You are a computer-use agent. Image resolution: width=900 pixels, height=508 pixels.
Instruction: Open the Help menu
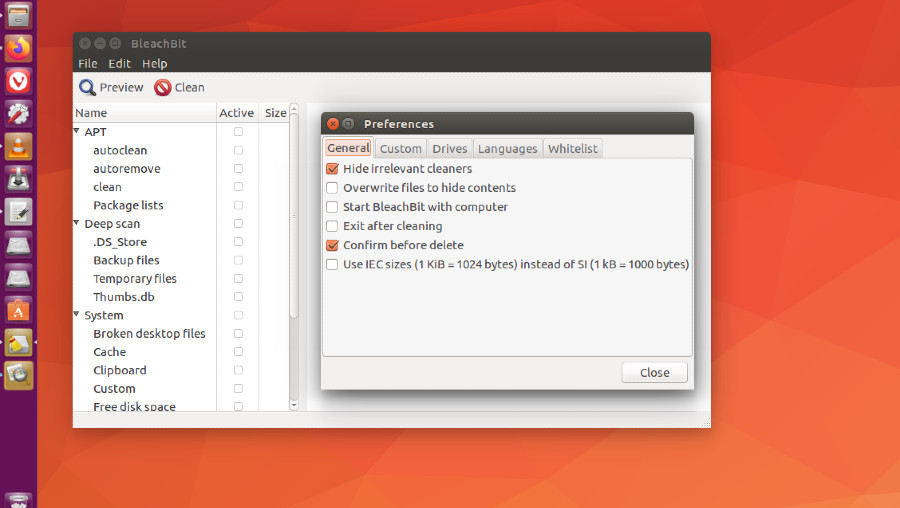154,64
